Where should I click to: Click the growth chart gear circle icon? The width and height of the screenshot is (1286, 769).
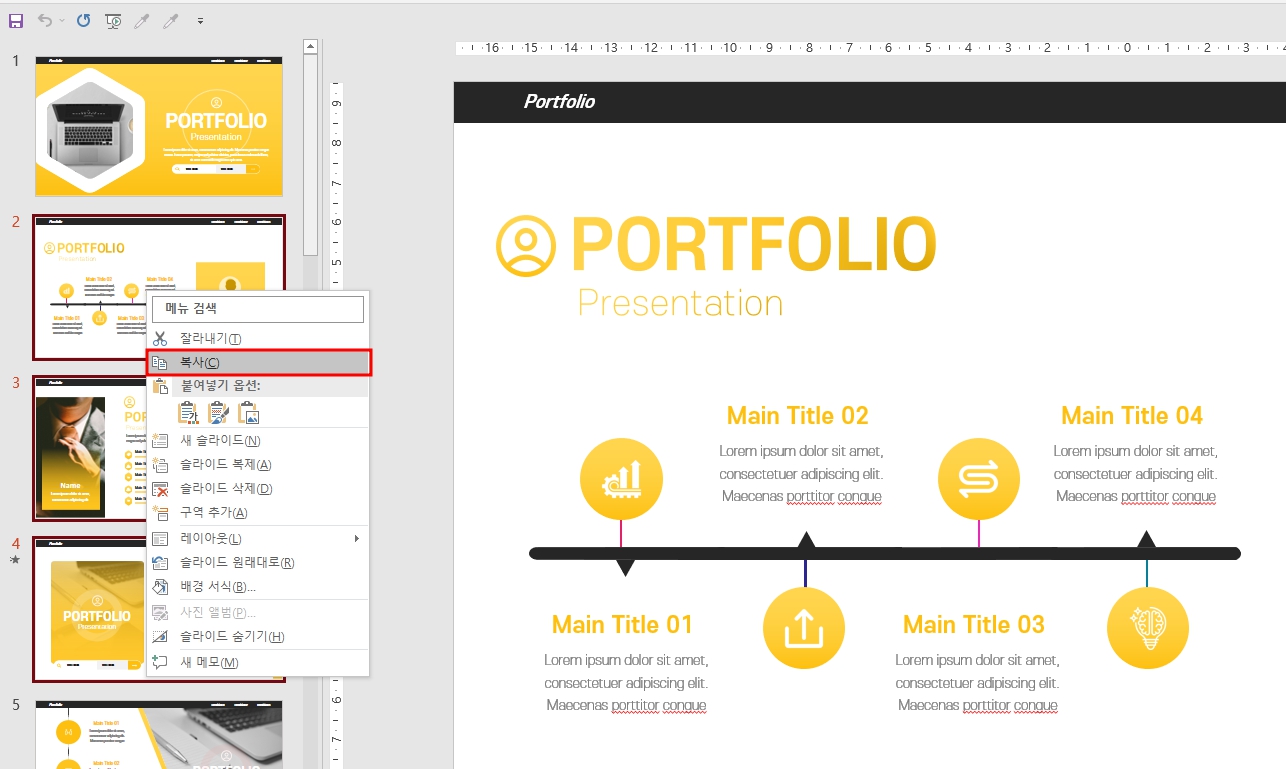(x=621, y=479)
